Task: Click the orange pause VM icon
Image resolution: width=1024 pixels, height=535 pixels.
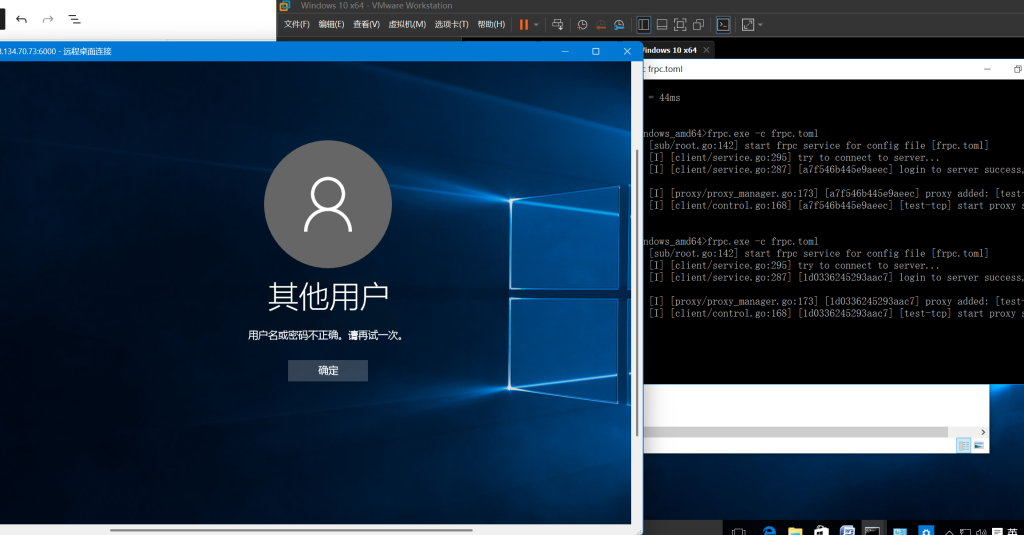Action: pyautogui.click(x=524, y=24)
